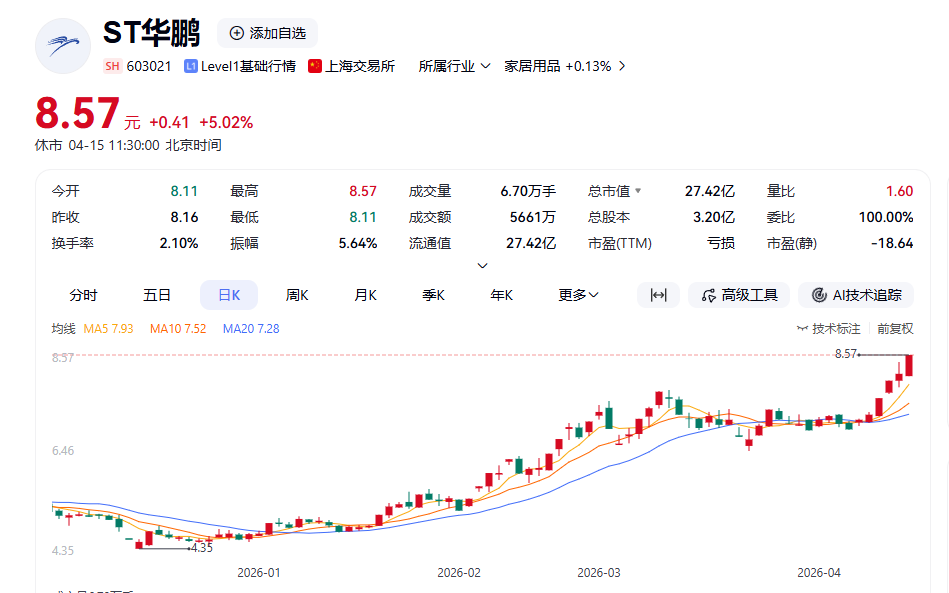Click the current price 8.57 元
The height and width of the screenshot is (593, 949).
coord(87,114)
